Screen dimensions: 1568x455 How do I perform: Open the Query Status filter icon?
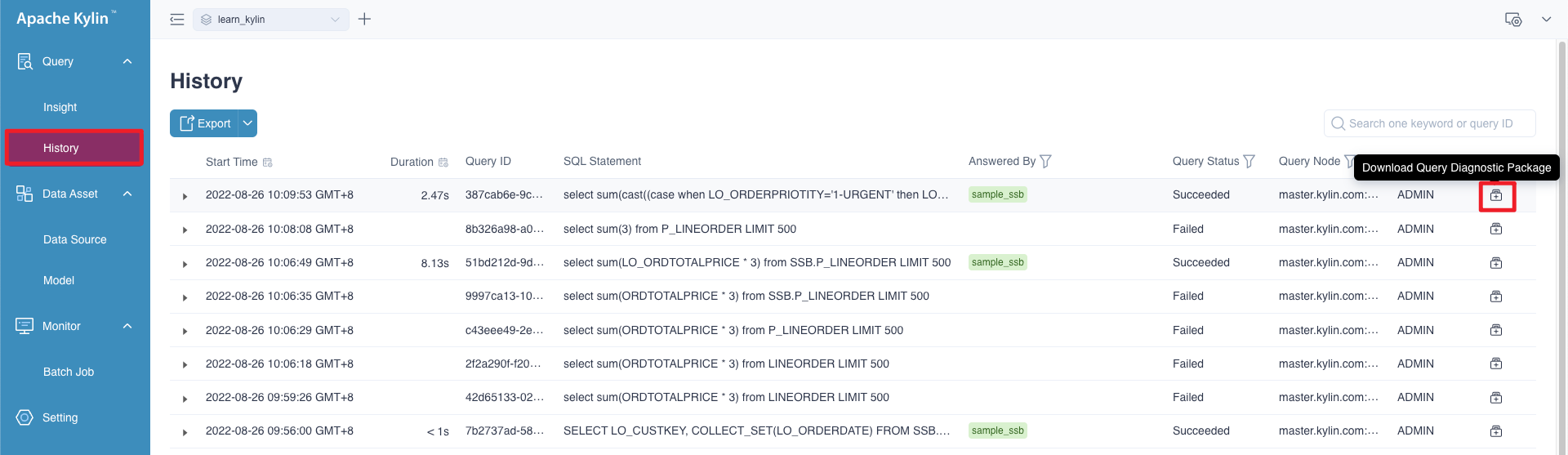coord(1249,162)
